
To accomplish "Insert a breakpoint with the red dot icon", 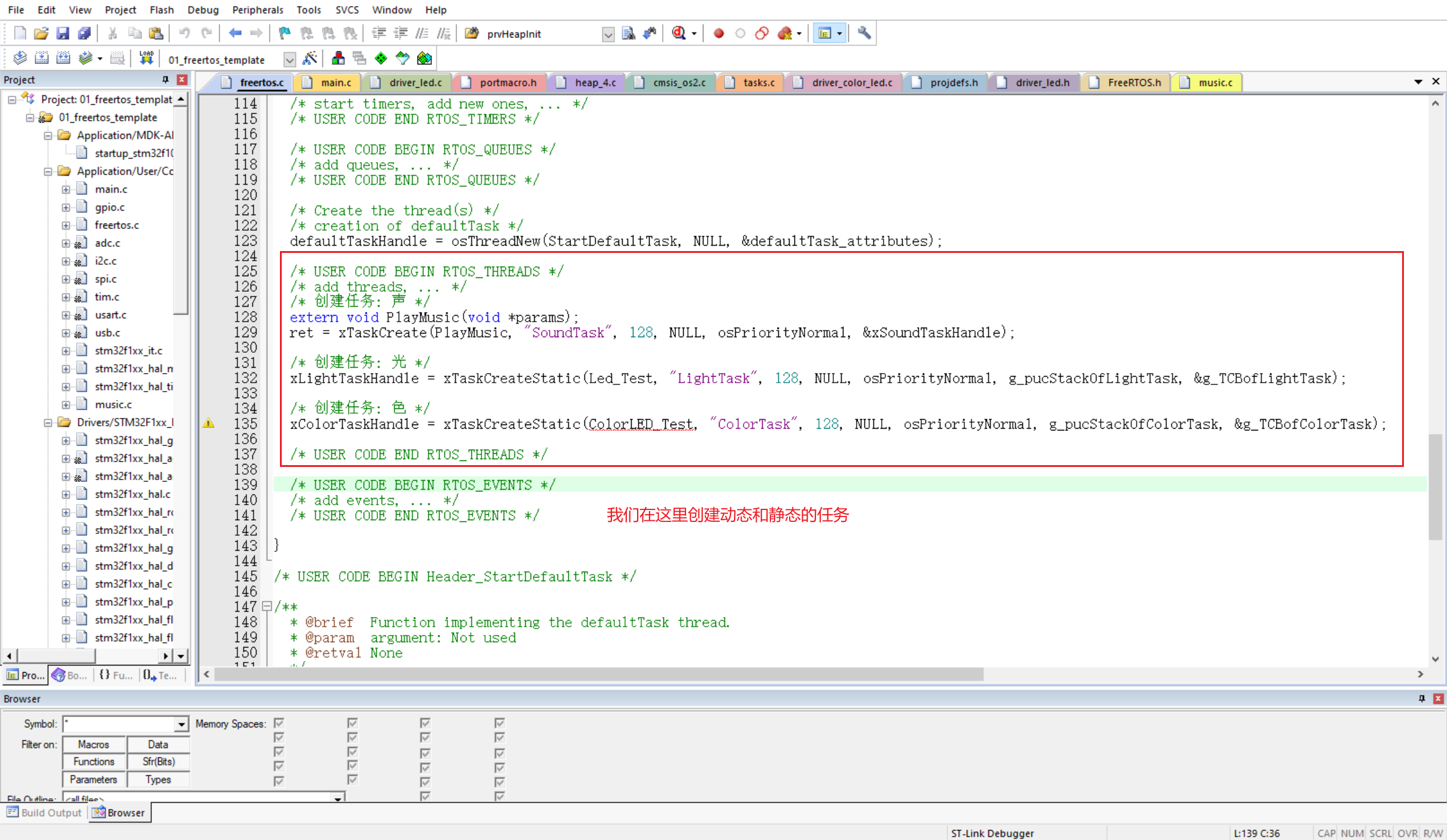I will 719,33.
